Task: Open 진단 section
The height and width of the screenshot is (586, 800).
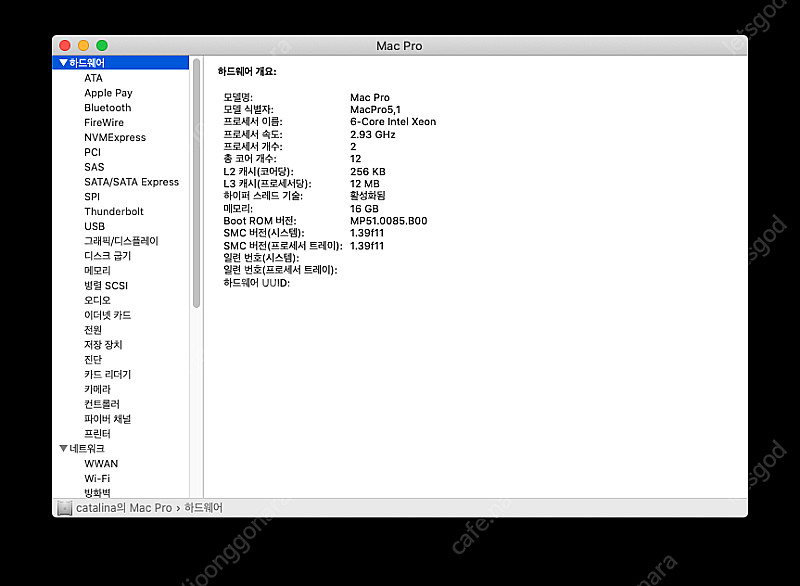Action: click(x=93, y=359)
